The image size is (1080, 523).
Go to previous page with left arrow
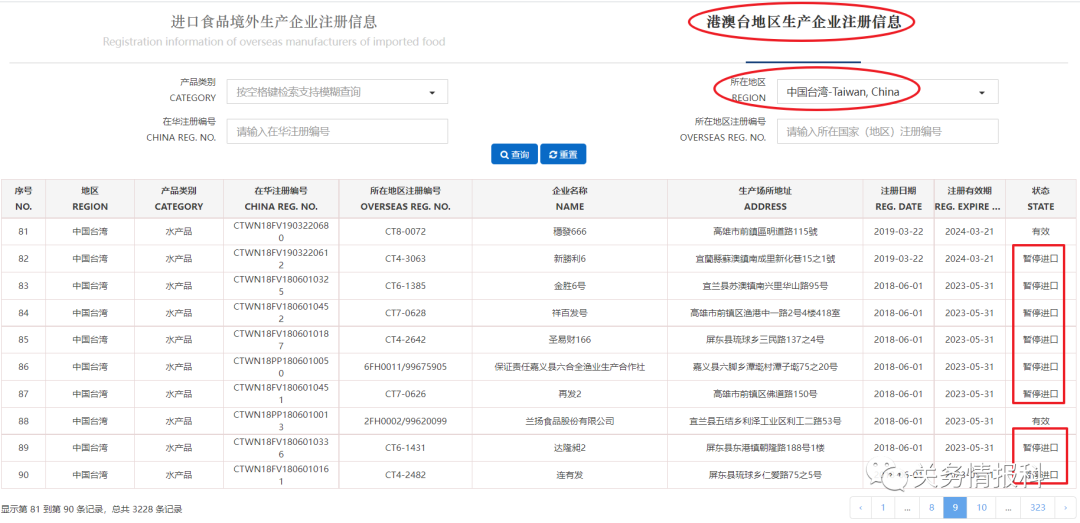(x=859, y=508)
